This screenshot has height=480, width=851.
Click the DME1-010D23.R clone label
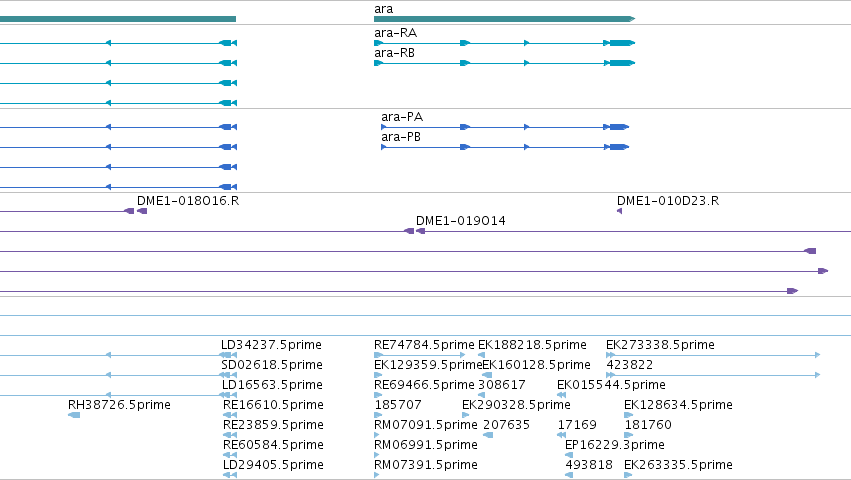(x=668, y=201)
